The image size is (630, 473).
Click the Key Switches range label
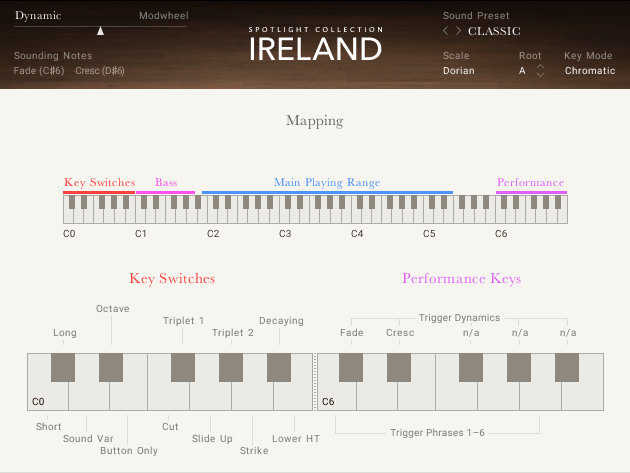(x=99, y=182)
